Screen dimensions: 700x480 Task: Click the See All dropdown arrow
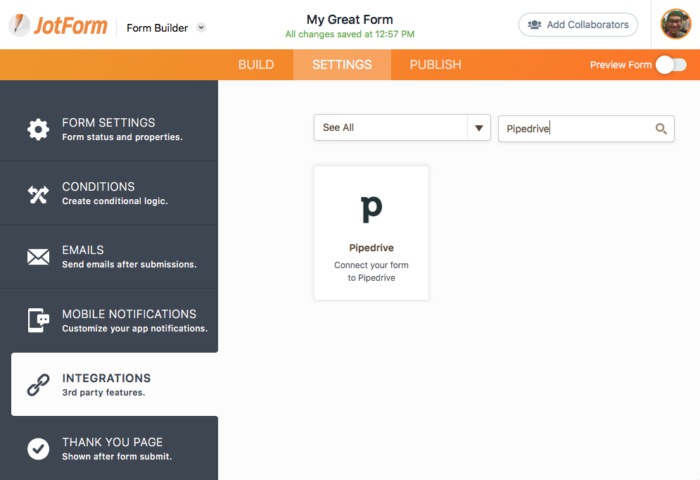[479, 128]
